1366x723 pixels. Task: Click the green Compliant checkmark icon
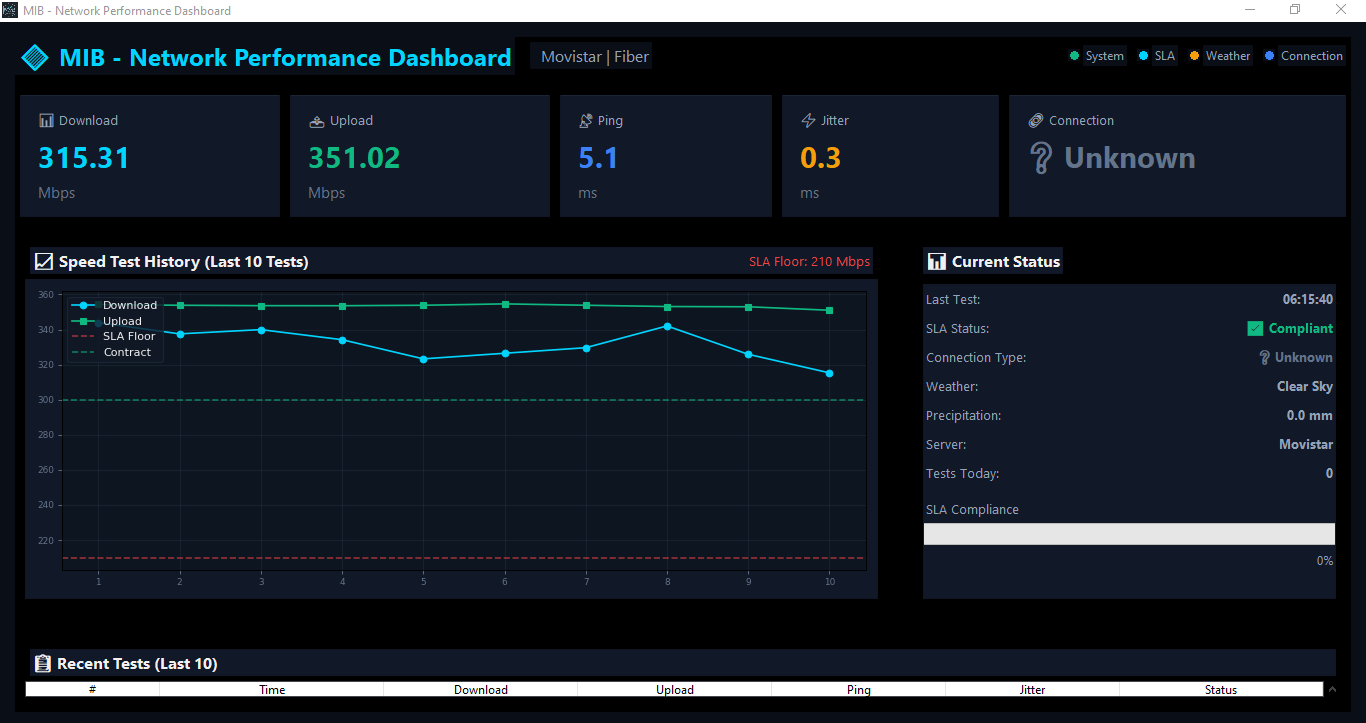click(x=1255, y=328)
